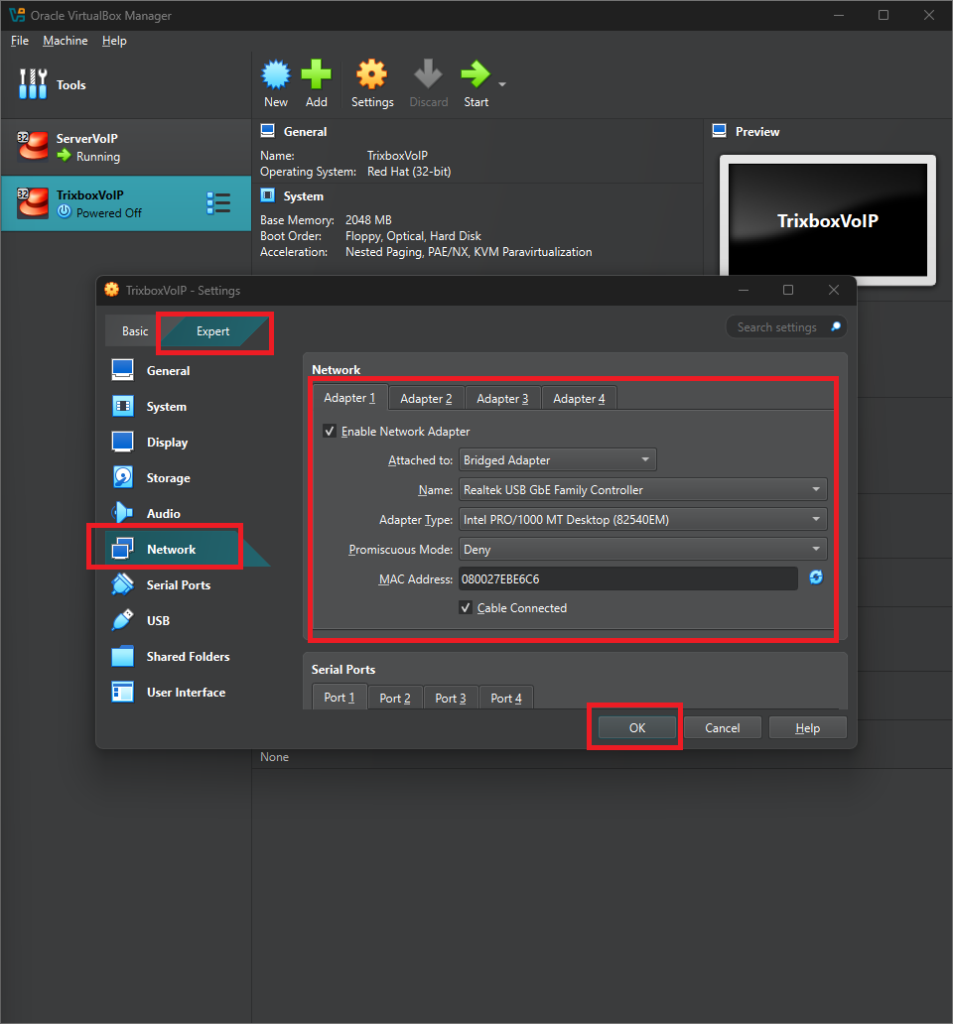Switch to the Basic settings tab
The width and height of the screenshot is (953, 1024).
point(135,331)
